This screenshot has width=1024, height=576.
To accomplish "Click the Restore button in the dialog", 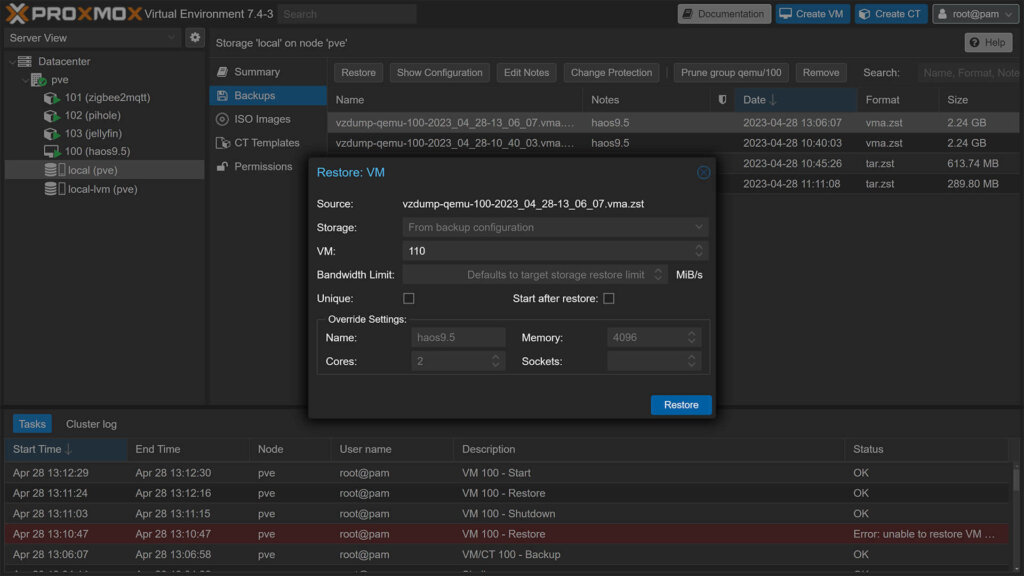I will 680,405.
